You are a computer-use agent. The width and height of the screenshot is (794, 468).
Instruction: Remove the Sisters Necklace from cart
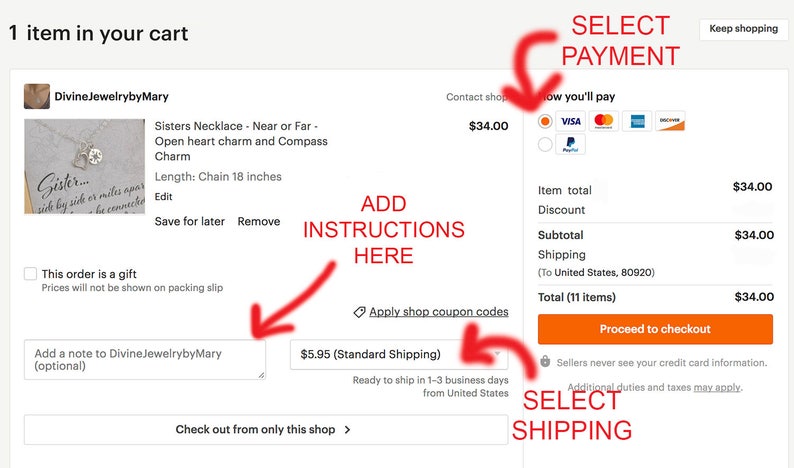coord(259,221)
